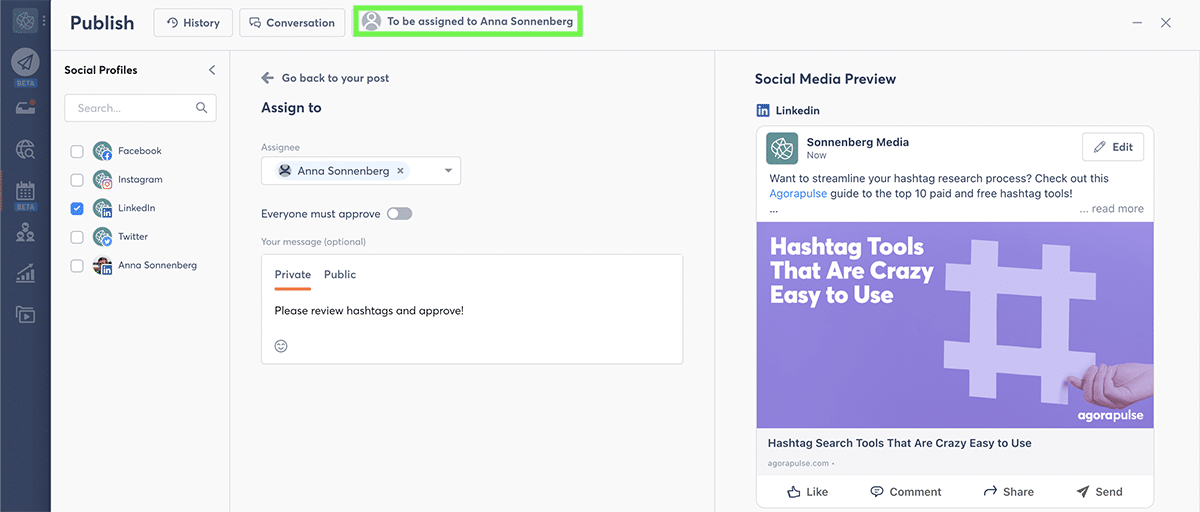Expand the read more post text
This screenshot has height=512, width=1200.
(1111, 209)
